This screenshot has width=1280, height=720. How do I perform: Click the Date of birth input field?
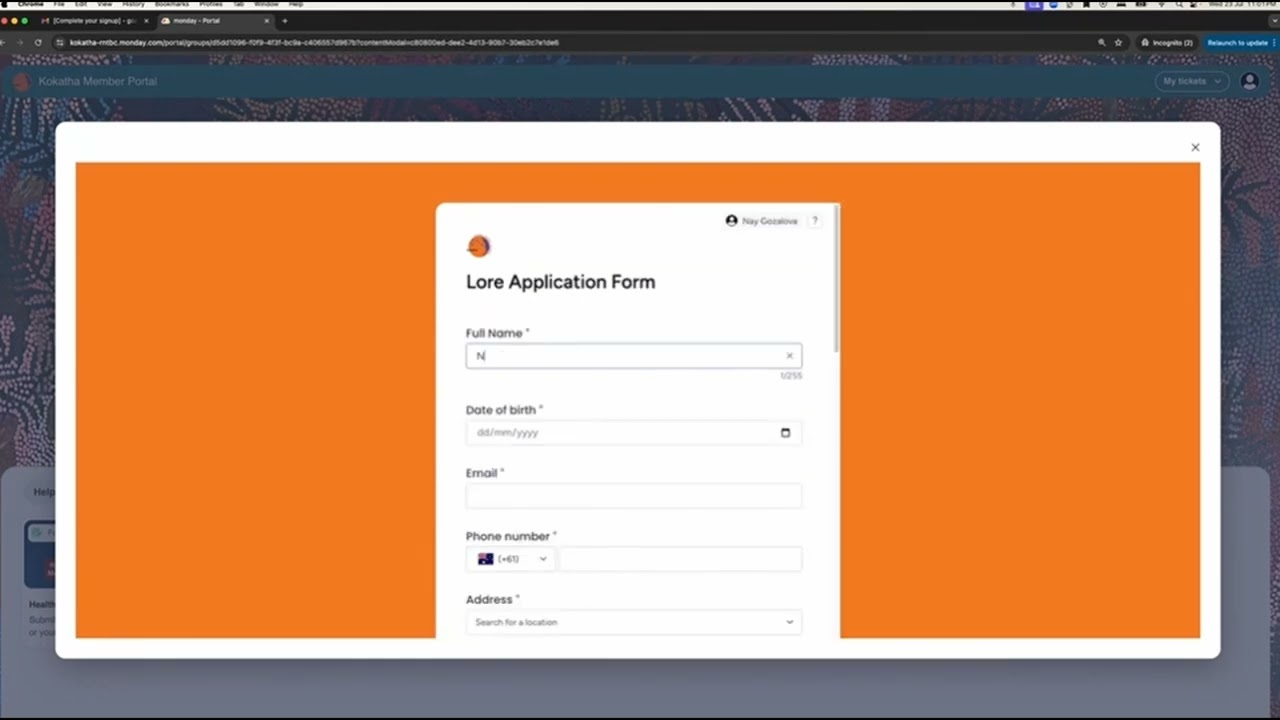633,433
